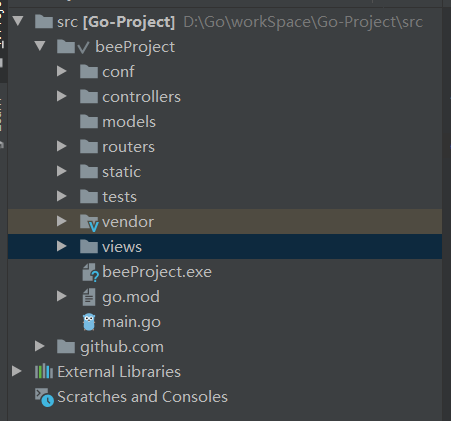Collapse the beeProject folder arrow

(x=40, y=46)
